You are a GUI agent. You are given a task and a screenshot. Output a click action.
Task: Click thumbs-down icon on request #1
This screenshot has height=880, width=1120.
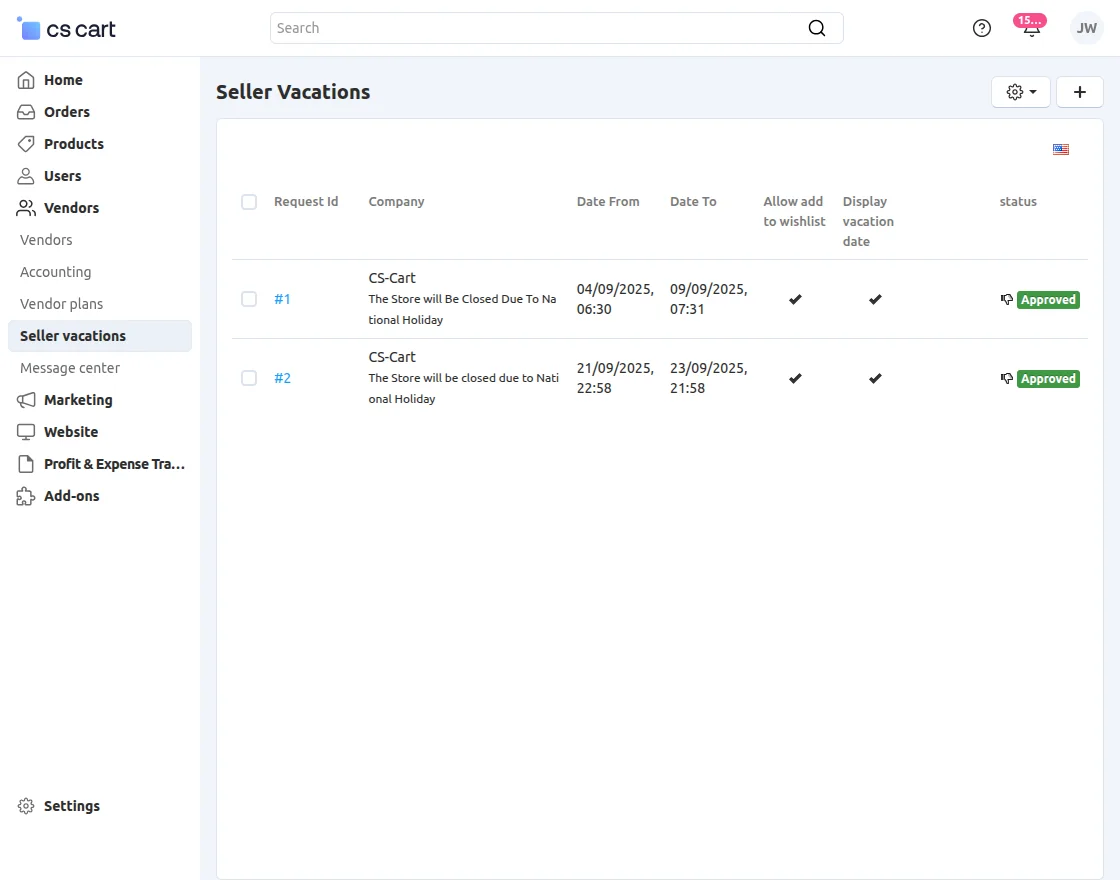pyautogui.click(x=1007, y=299)
